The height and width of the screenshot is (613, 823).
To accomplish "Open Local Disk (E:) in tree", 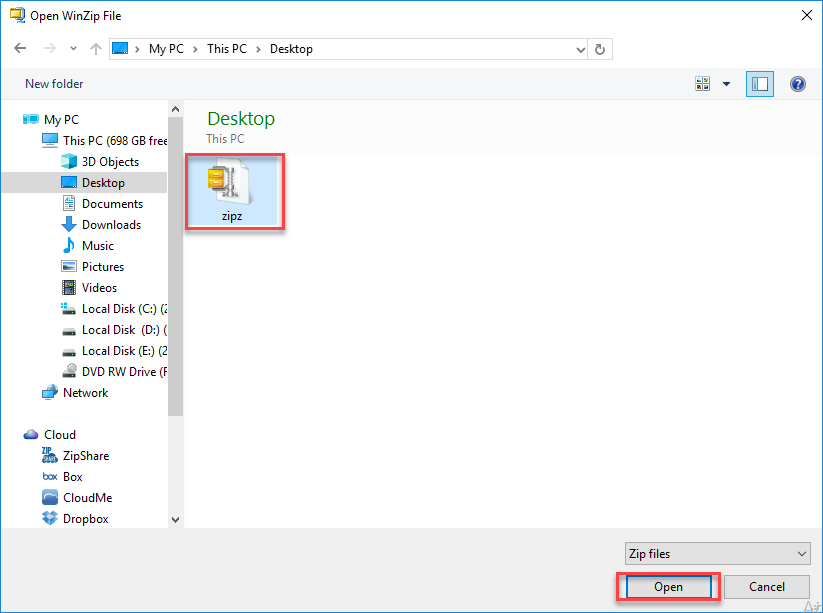I will click(124, 351).
